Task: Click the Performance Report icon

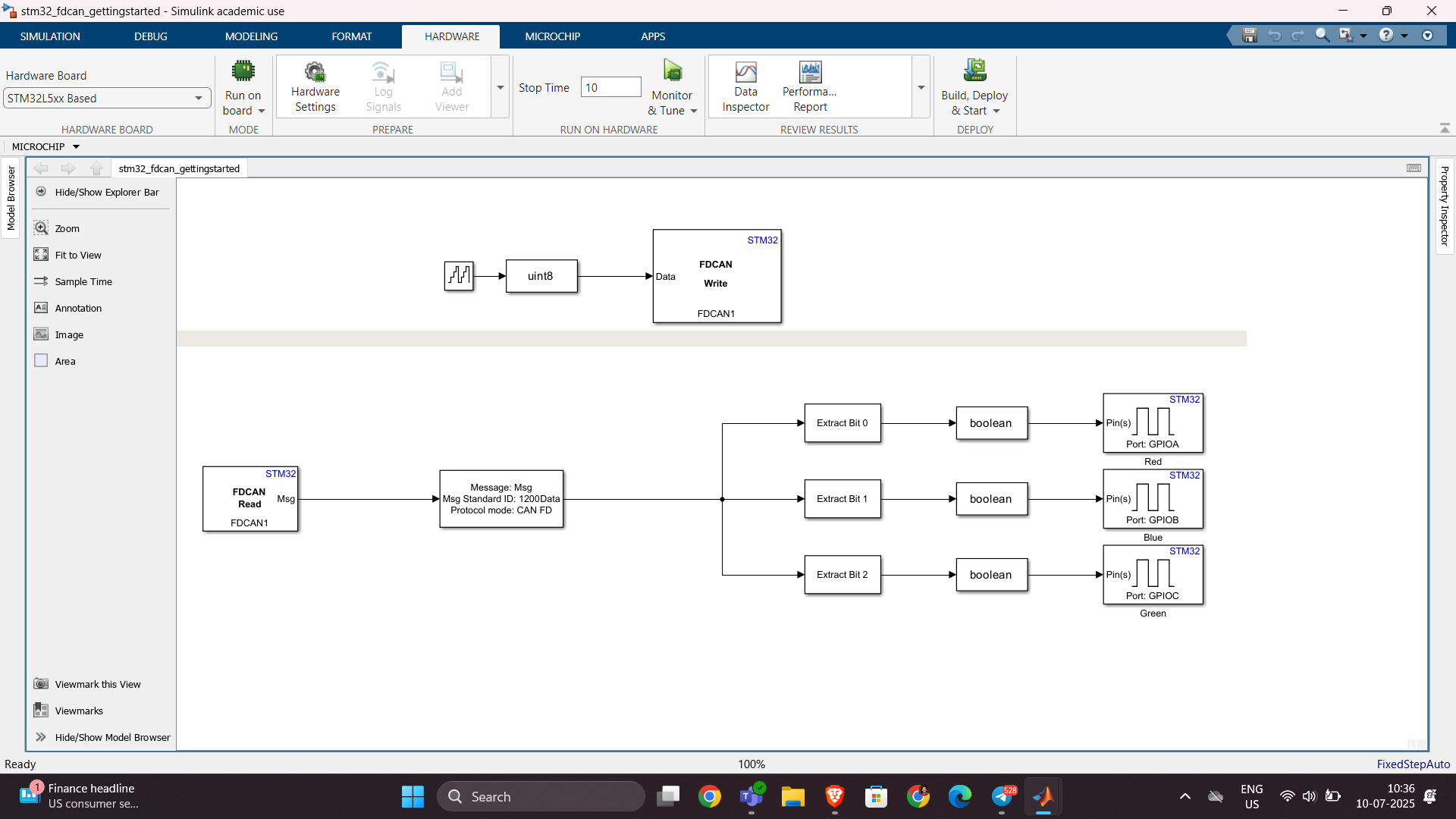Action: click(810, 73)
